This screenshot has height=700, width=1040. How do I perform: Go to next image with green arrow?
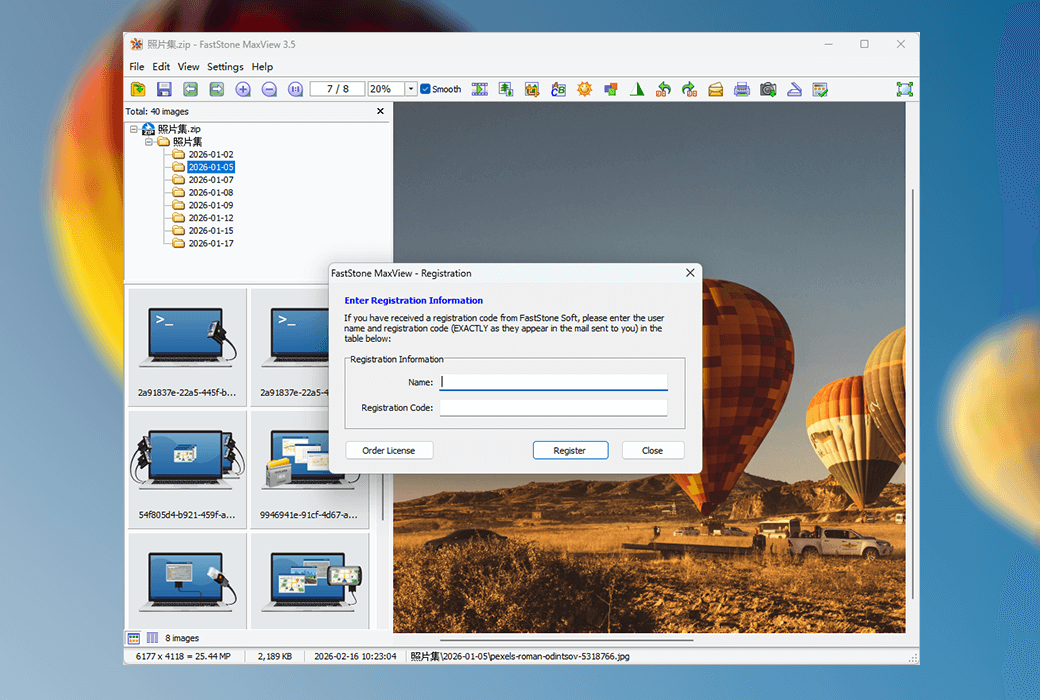(x=216, y=89)
